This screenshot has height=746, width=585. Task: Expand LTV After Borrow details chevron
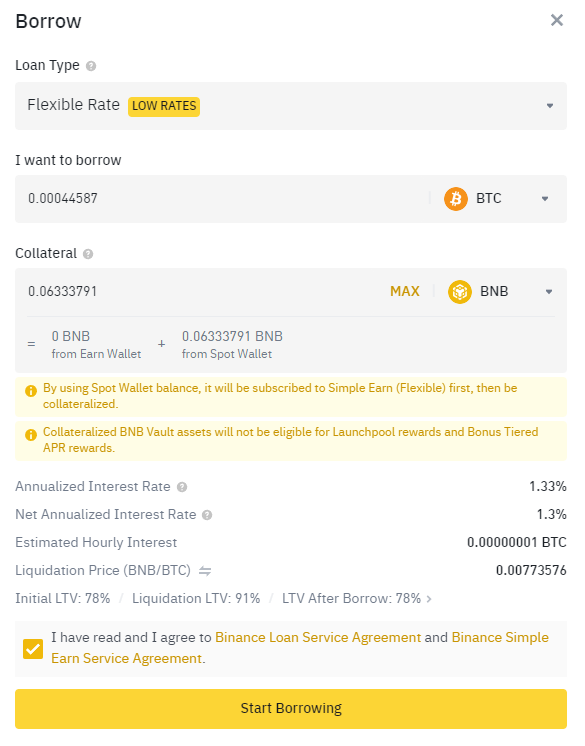coord(429,599)
